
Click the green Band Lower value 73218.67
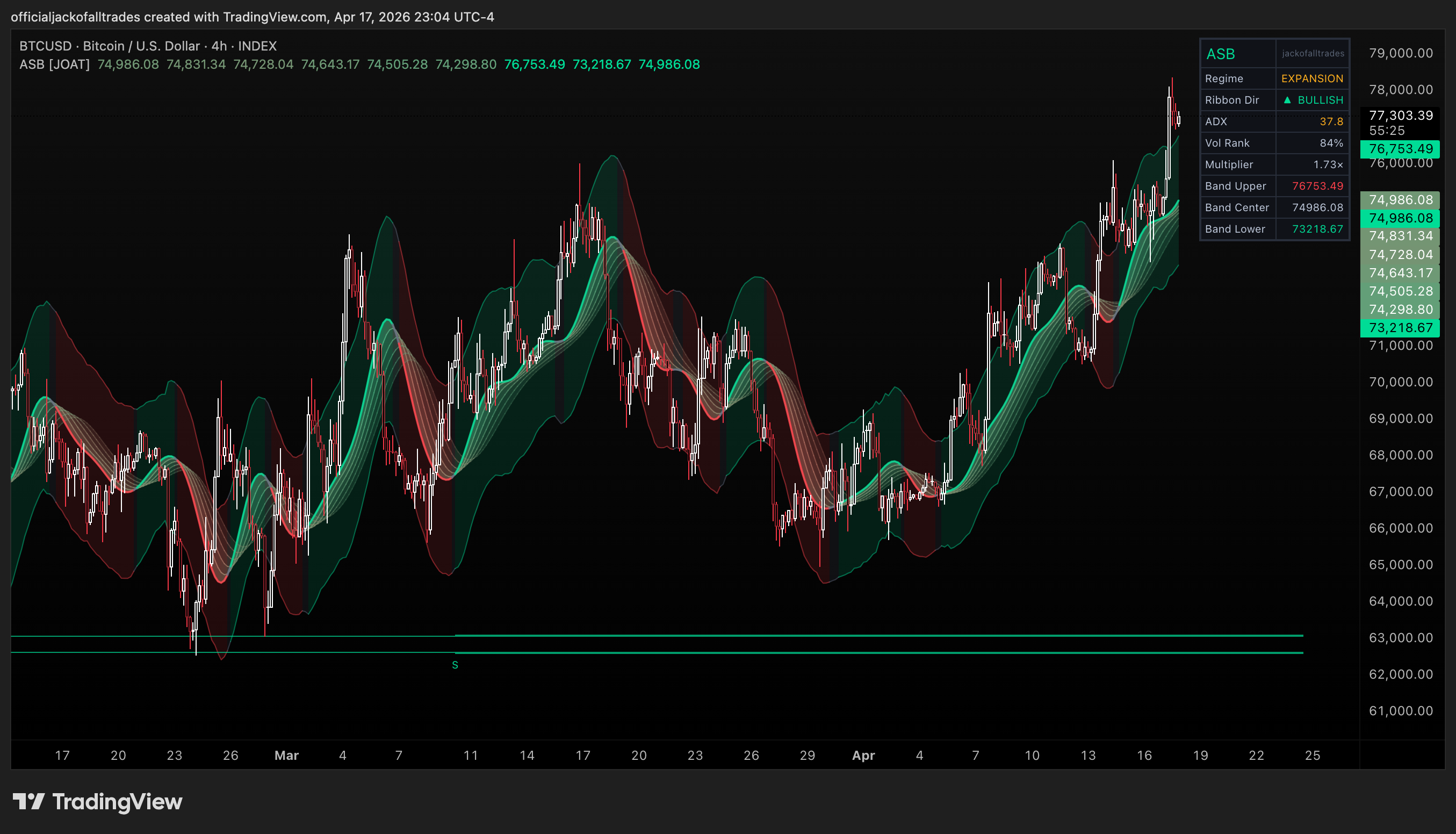pos(1318,228)
